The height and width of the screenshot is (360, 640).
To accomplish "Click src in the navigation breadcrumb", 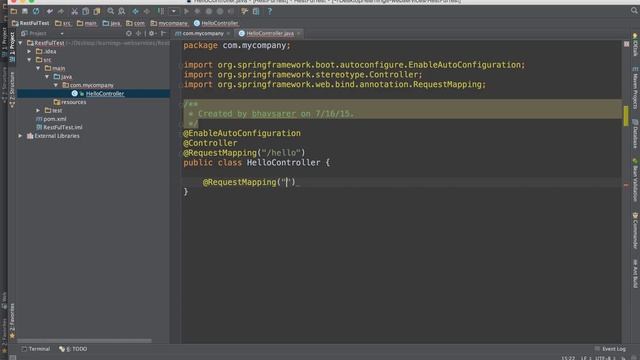I will point(63,23).
